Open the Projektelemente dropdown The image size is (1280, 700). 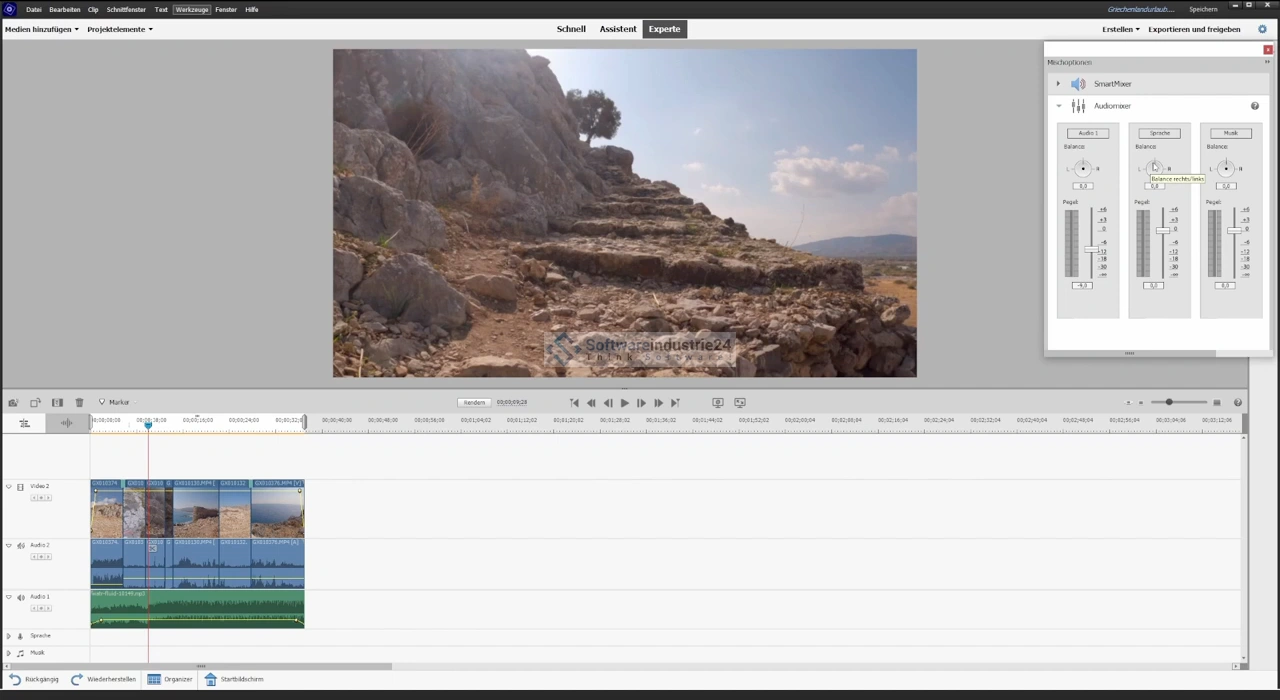click(120, 29)
